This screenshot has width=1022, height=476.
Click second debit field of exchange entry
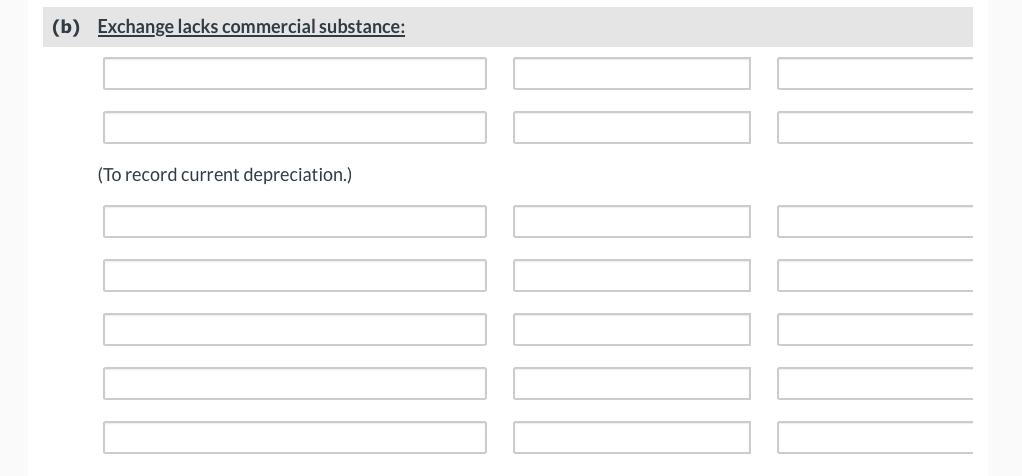tap(631, 275)
